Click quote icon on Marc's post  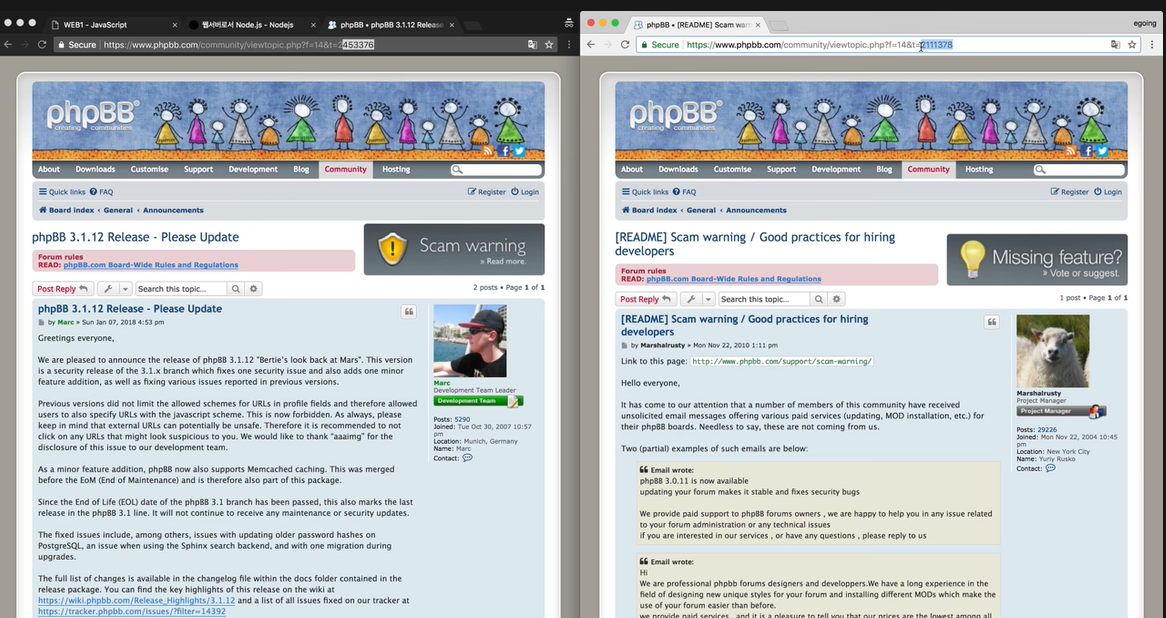tap(409, 312)
